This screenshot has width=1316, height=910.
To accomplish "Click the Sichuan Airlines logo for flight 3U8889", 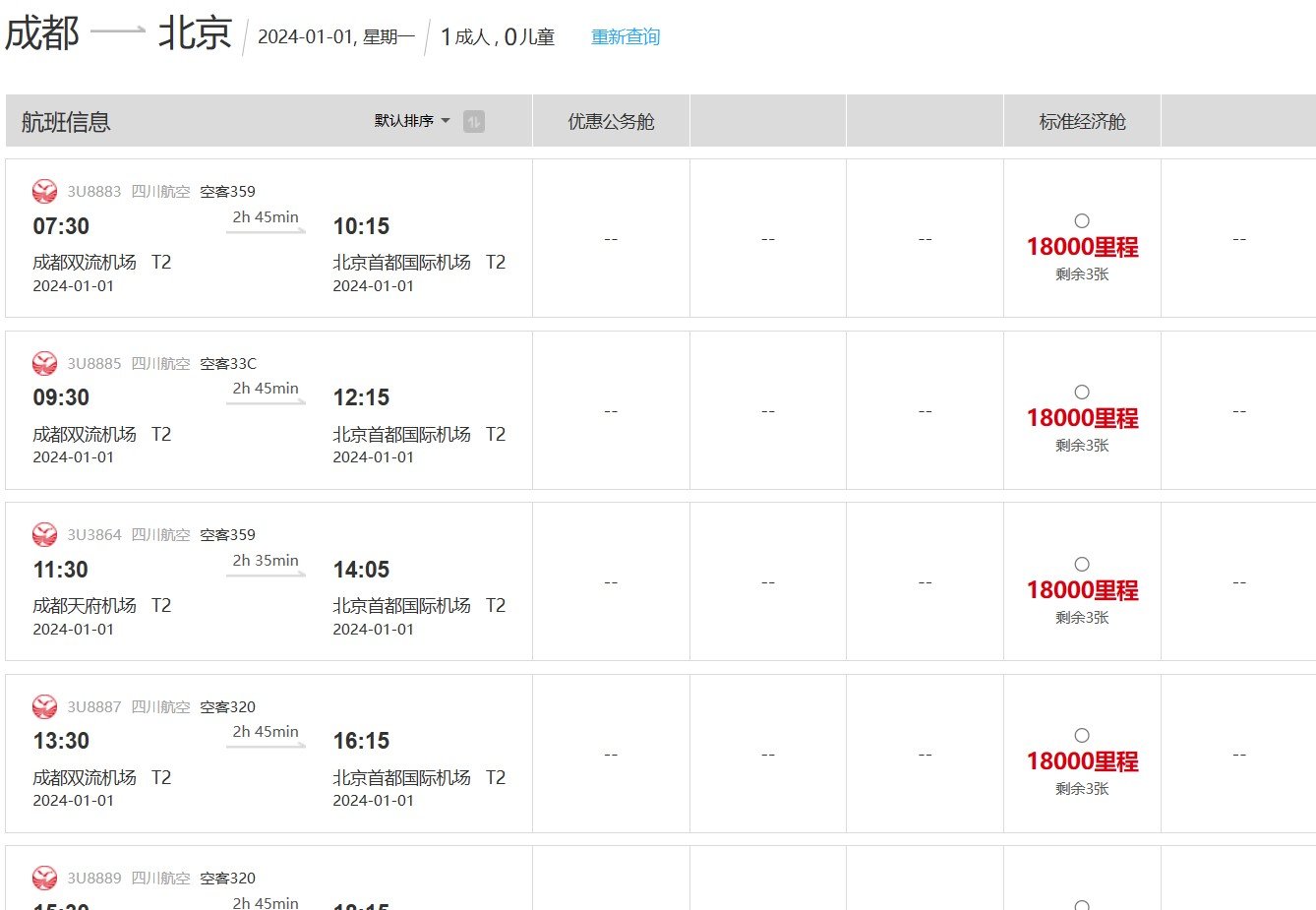I will click(x=44, y=878).
